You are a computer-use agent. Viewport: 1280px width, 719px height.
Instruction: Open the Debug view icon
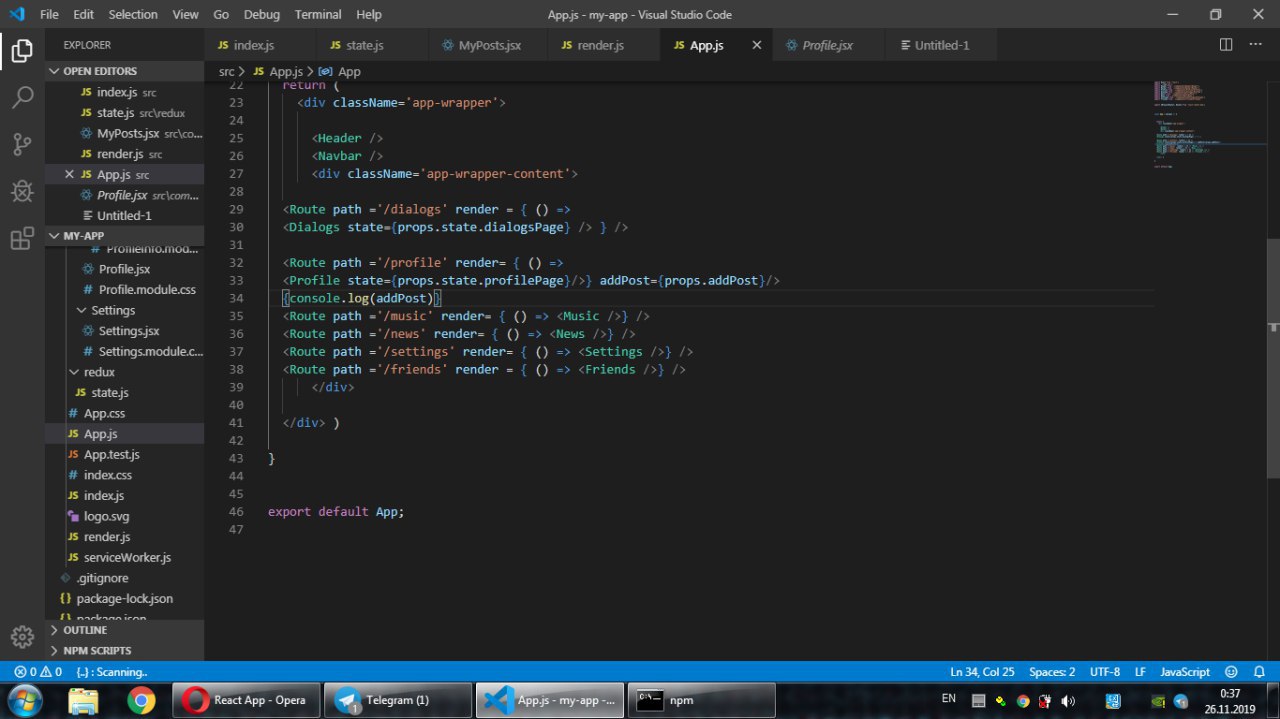[22, 191]
